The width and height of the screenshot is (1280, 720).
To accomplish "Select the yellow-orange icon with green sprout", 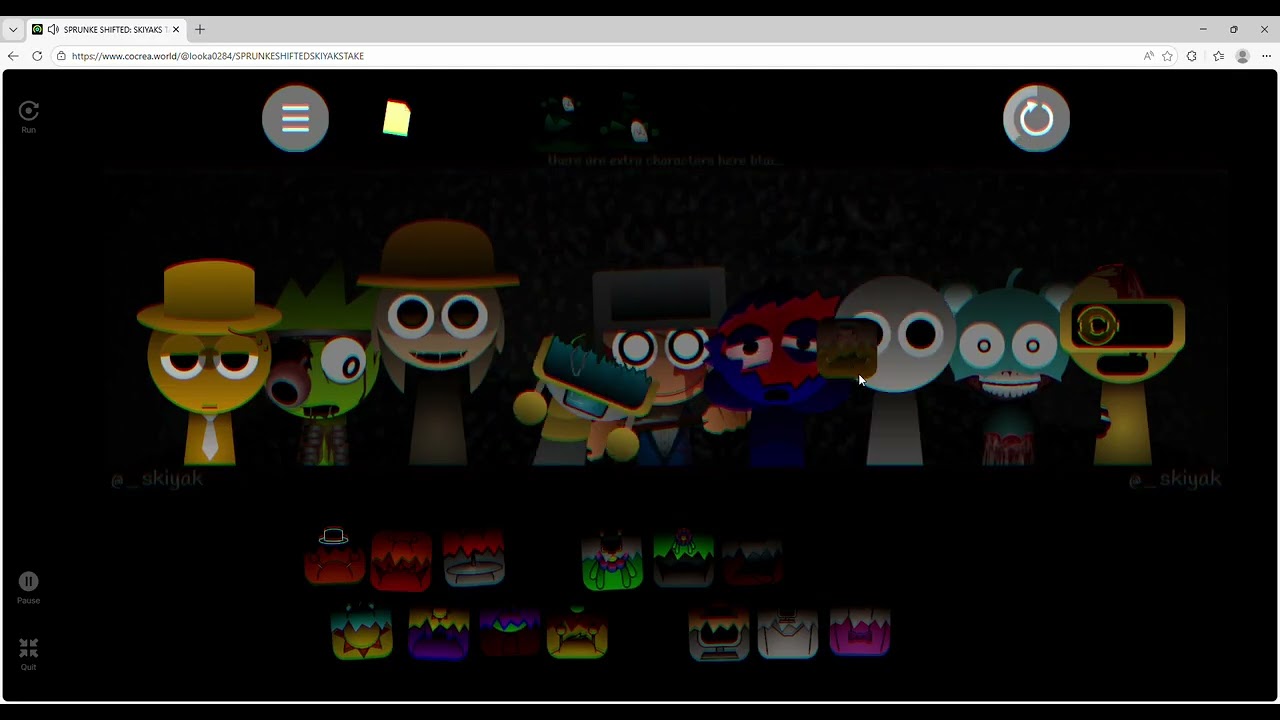I will point(577,632).
